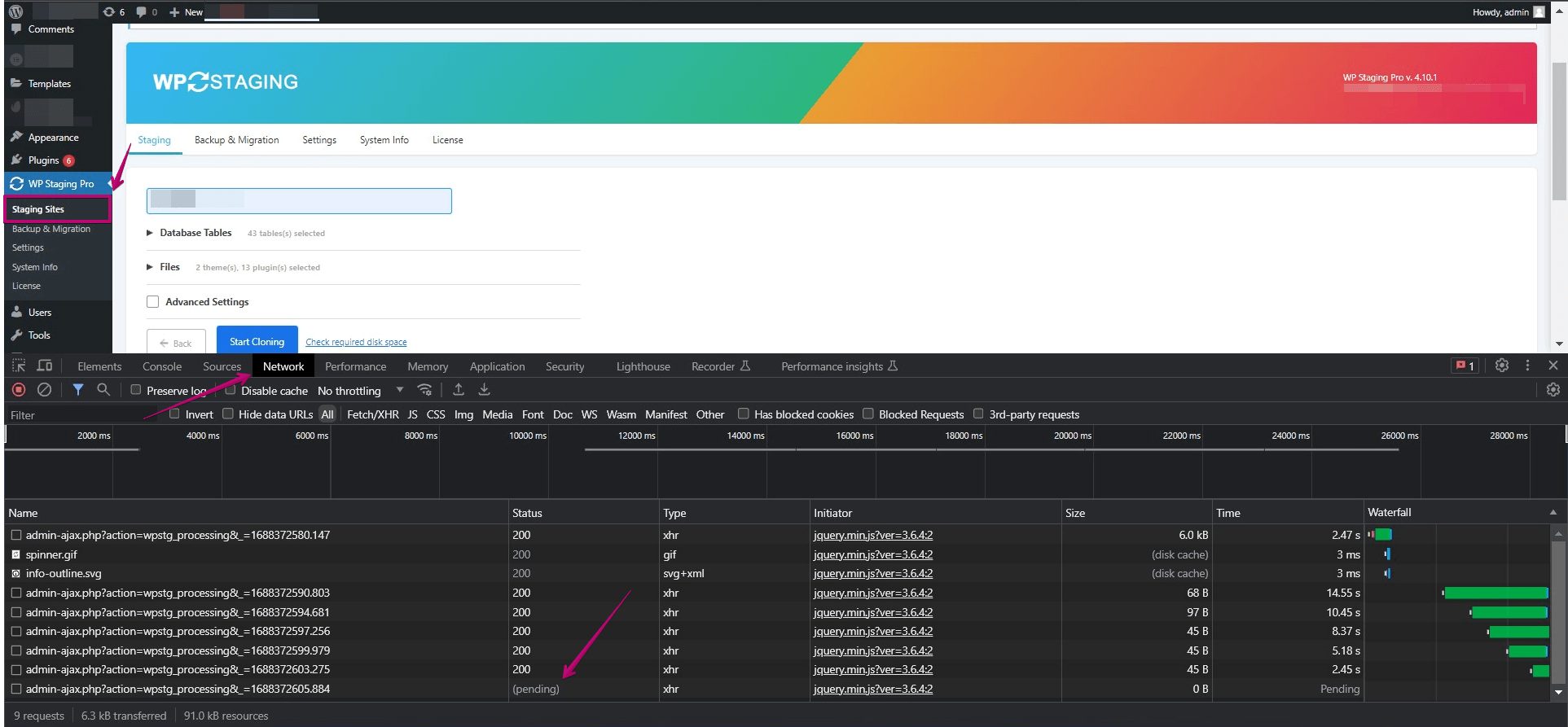
Task: Click the network Filter text field
Action: pyautogui.click(x=81, y=415)
